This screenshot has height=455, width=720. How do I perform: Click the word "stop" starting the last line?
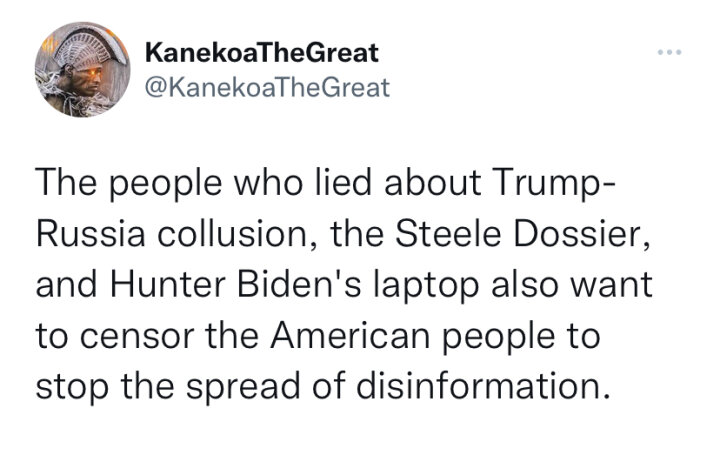click(x=73, y=386)
